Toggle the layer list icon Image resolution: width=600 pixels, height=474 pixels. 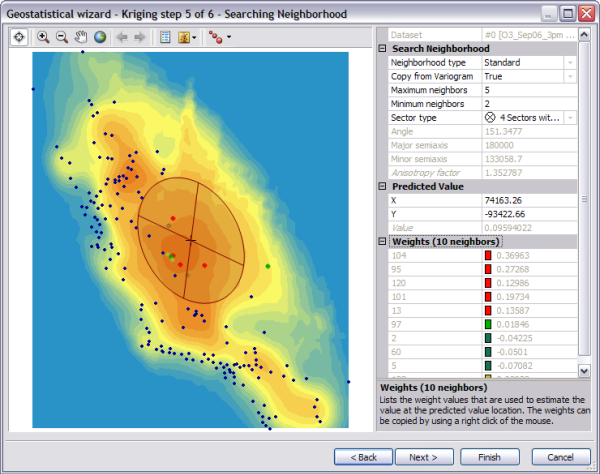165,37
